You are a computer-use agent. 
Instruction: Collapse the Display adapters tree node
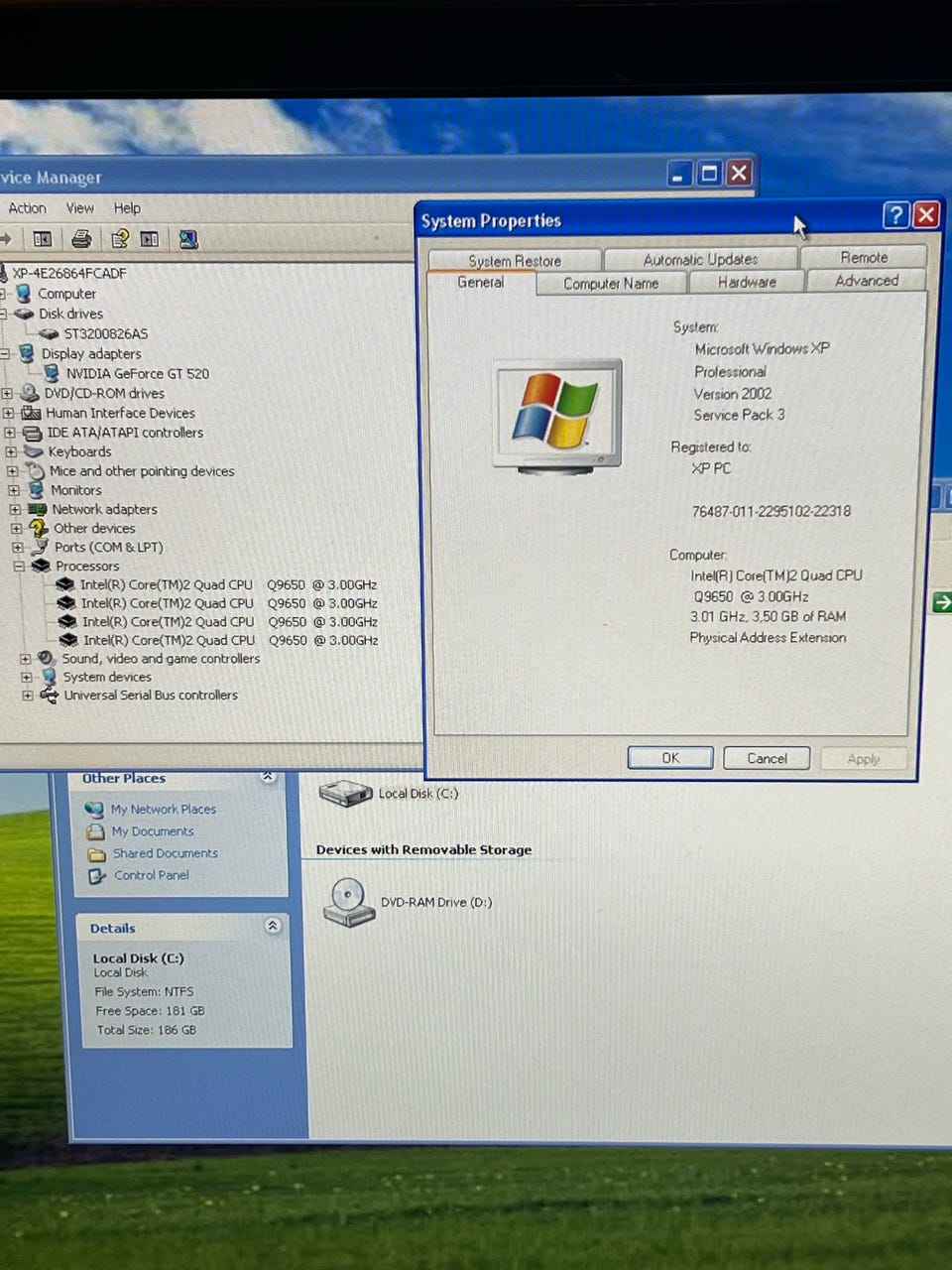click(x=5, y=353)
